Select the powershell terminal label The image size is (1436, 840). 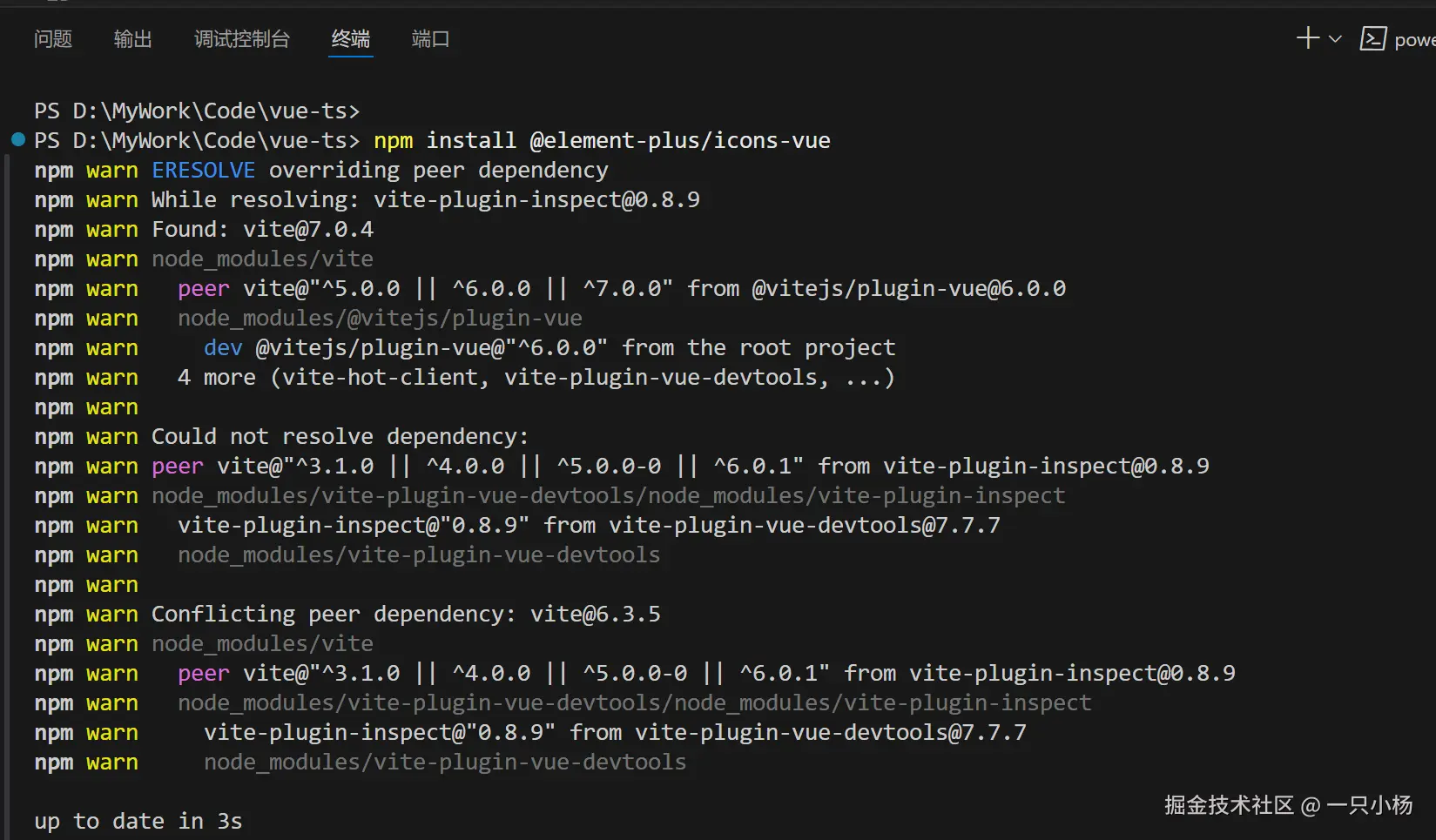[1414, 40]
